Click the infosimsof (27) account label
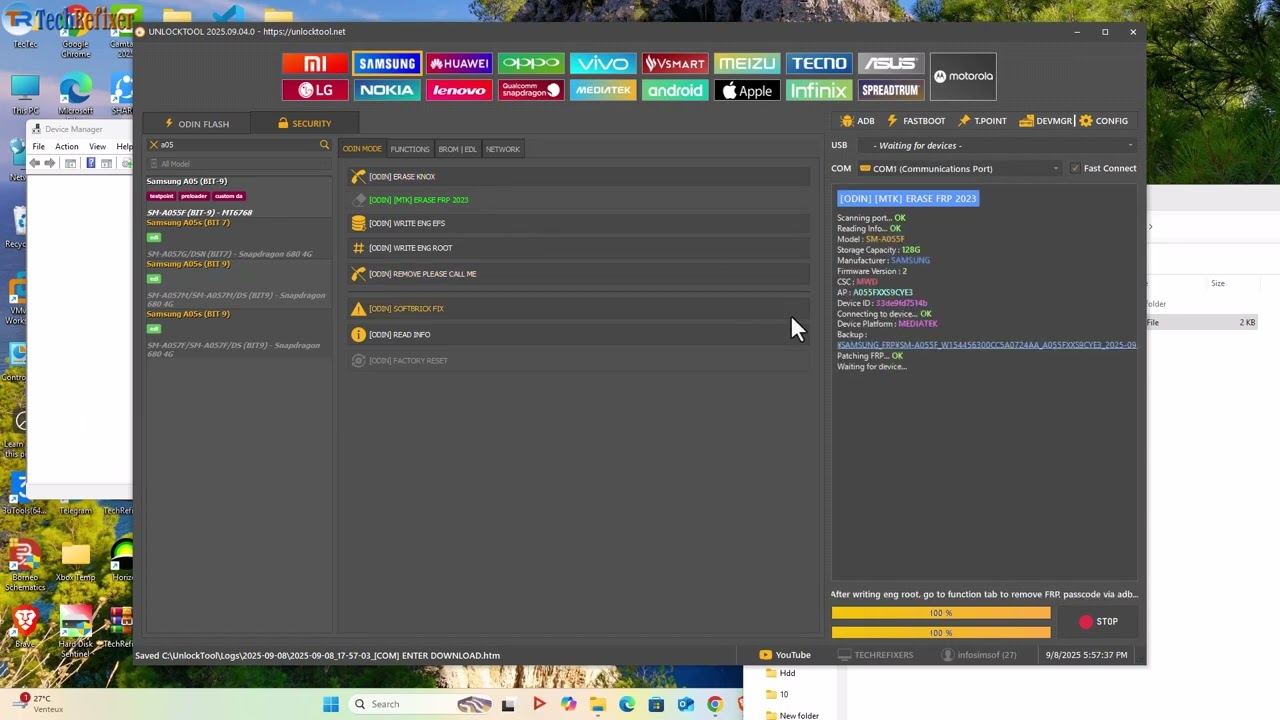The height and width of the screenshot is (720, 1280). click(x=979, y=655)
